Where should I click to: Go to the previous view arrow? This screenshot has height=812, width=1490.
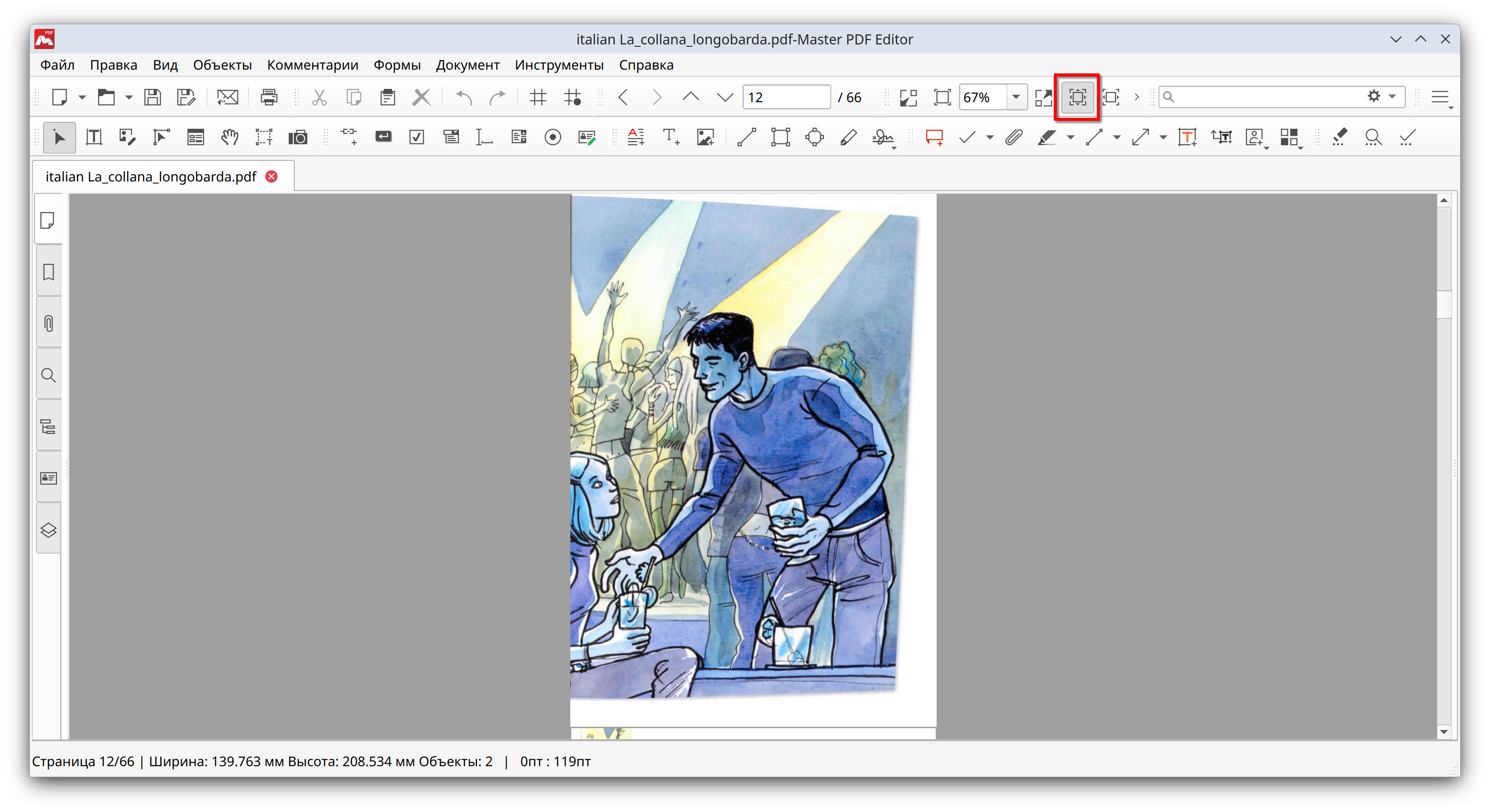[x=623, y=97]
